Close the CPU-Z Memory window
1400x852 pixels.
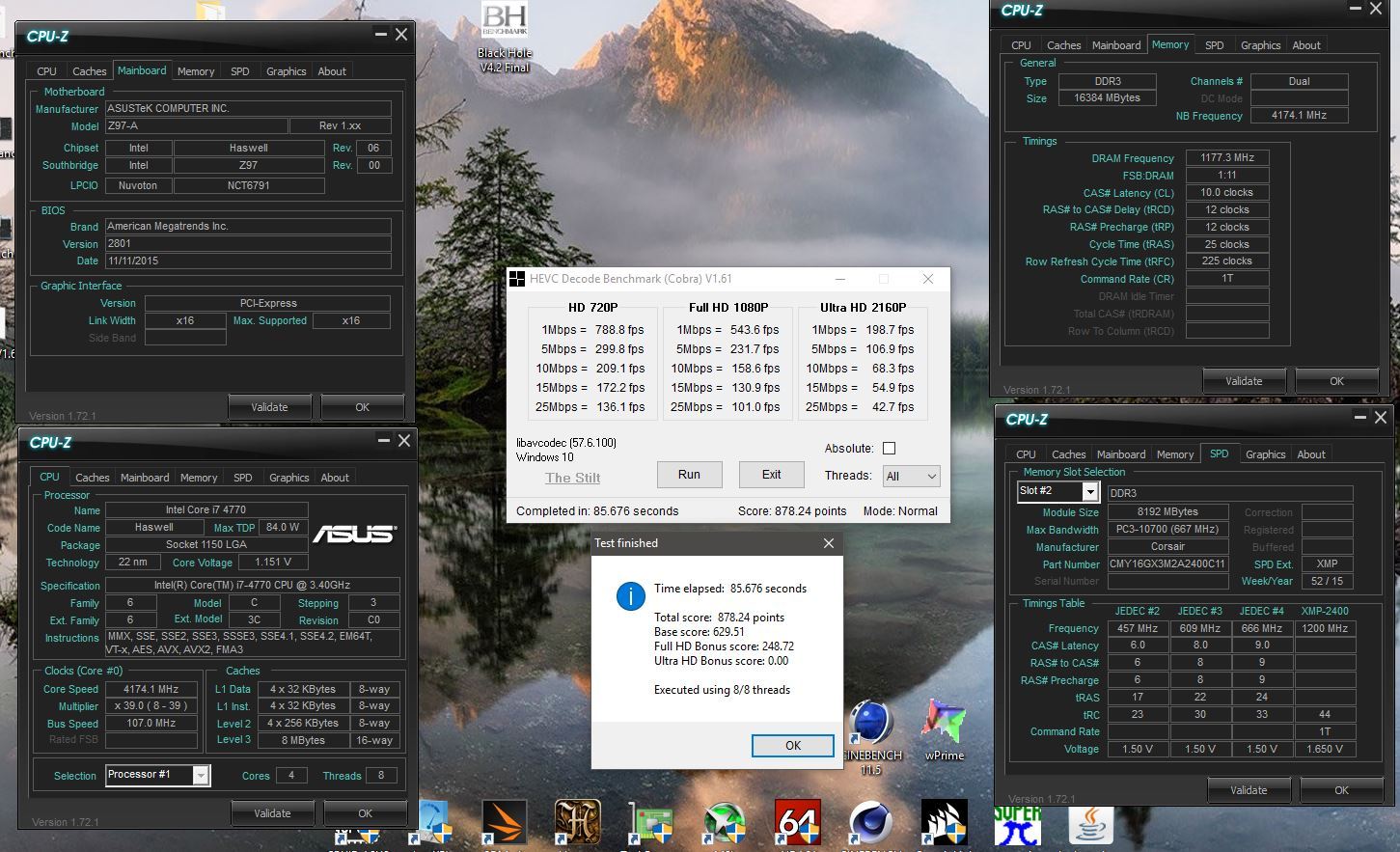tap(1377, 9)
